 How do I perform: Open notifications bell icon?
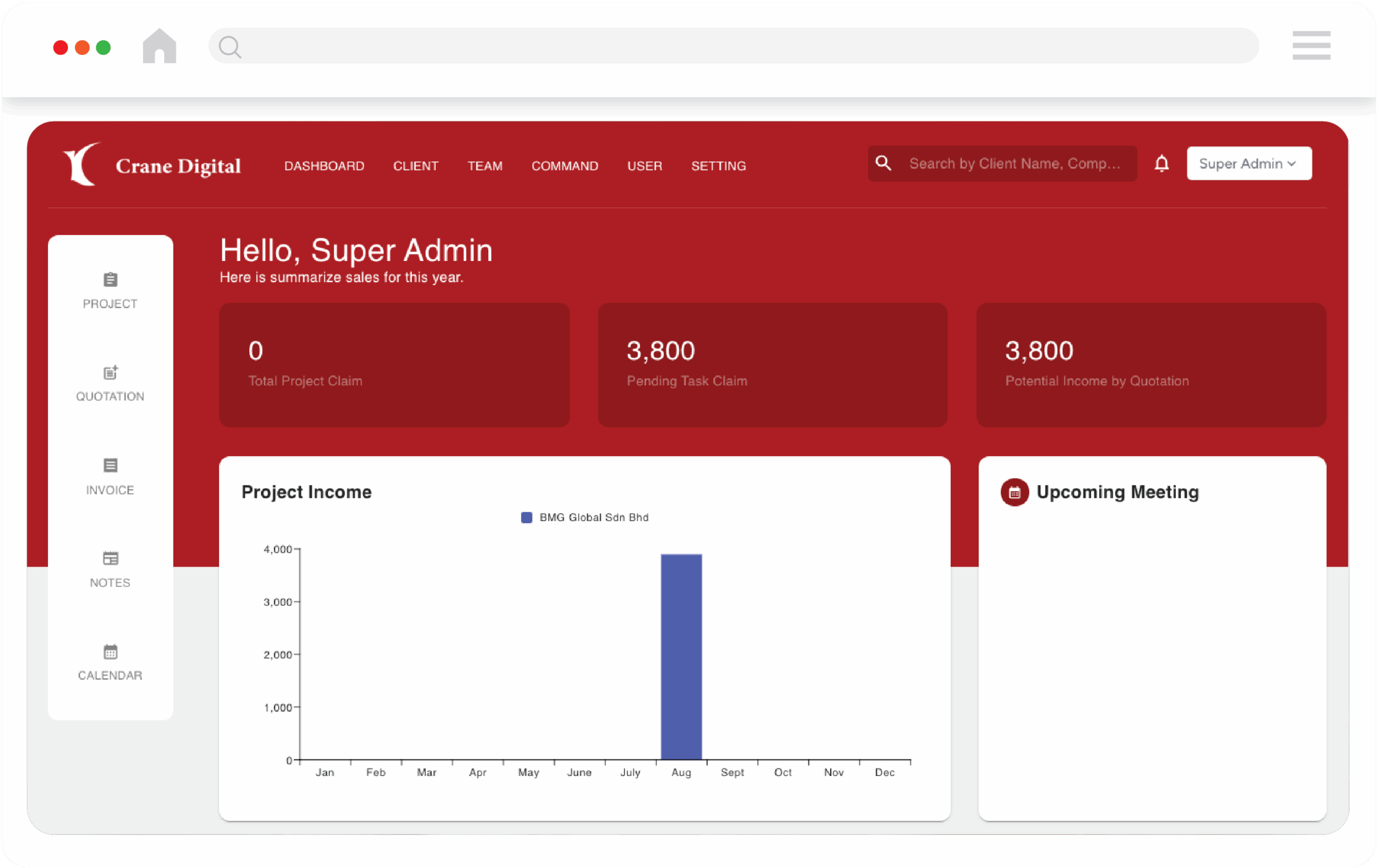[1161, 164]
